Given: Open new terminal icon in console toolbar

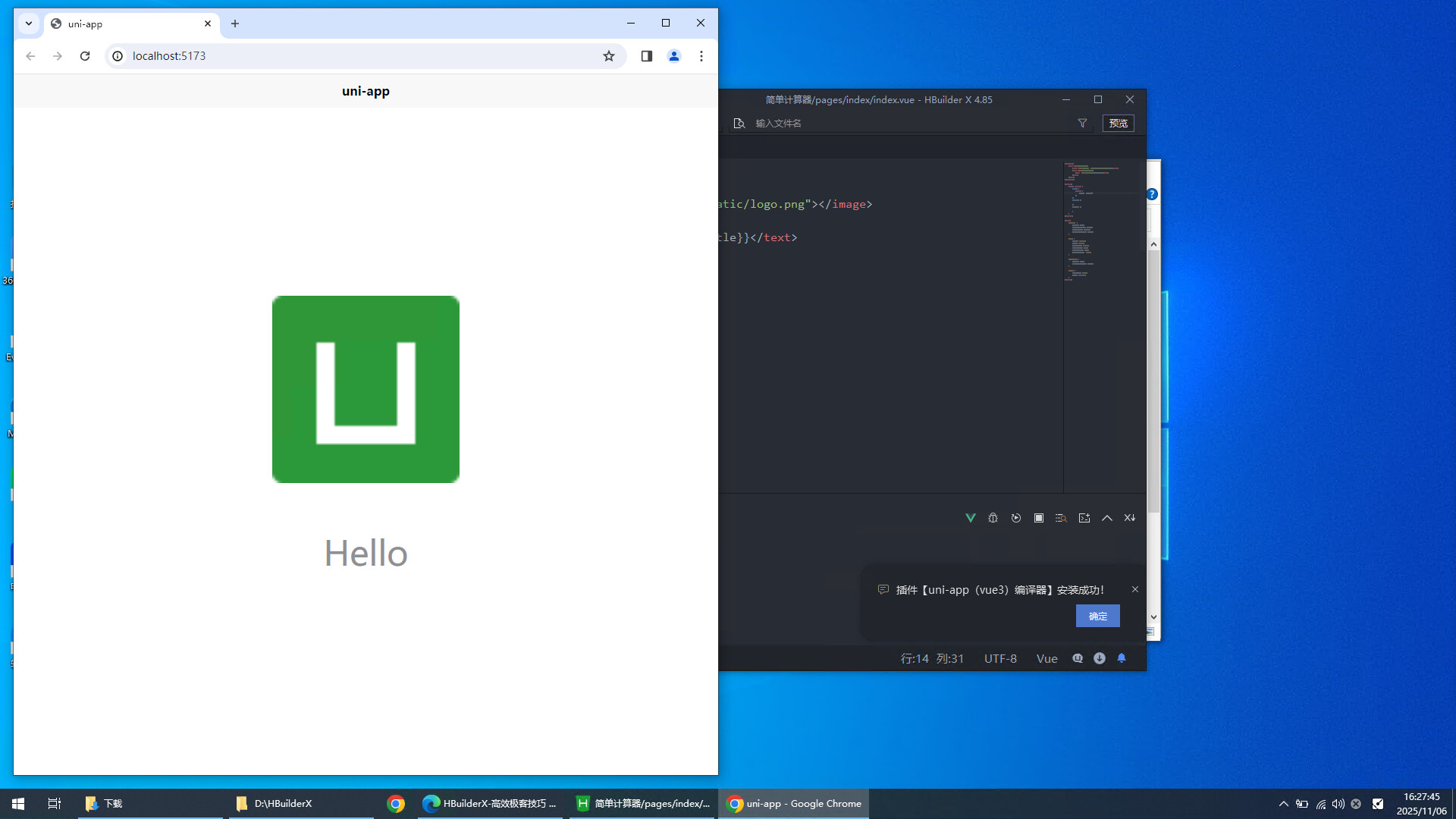Looking at the screenshot, I should 1084,518.
